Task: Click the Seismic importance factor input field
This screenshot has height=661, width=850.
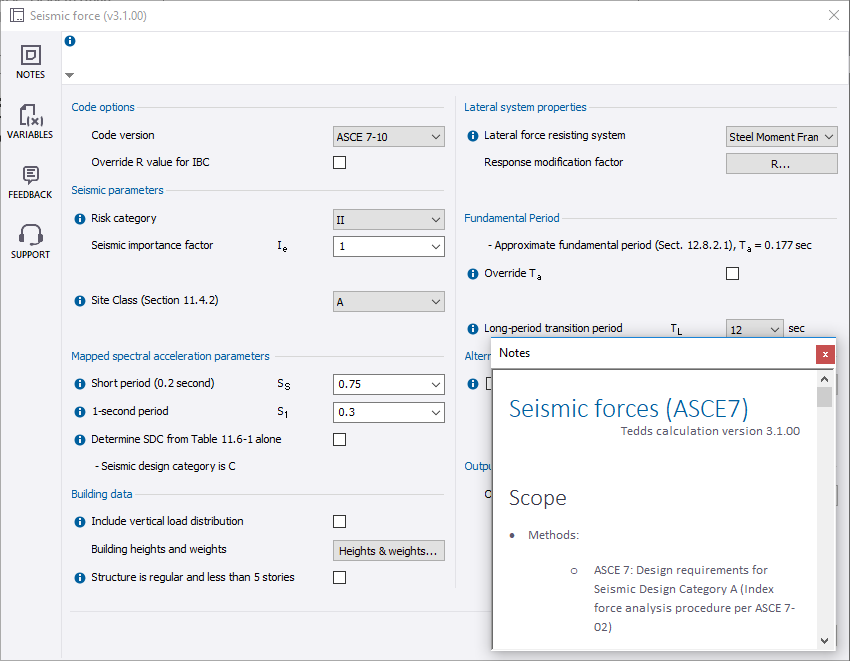Action: [388, 246]
